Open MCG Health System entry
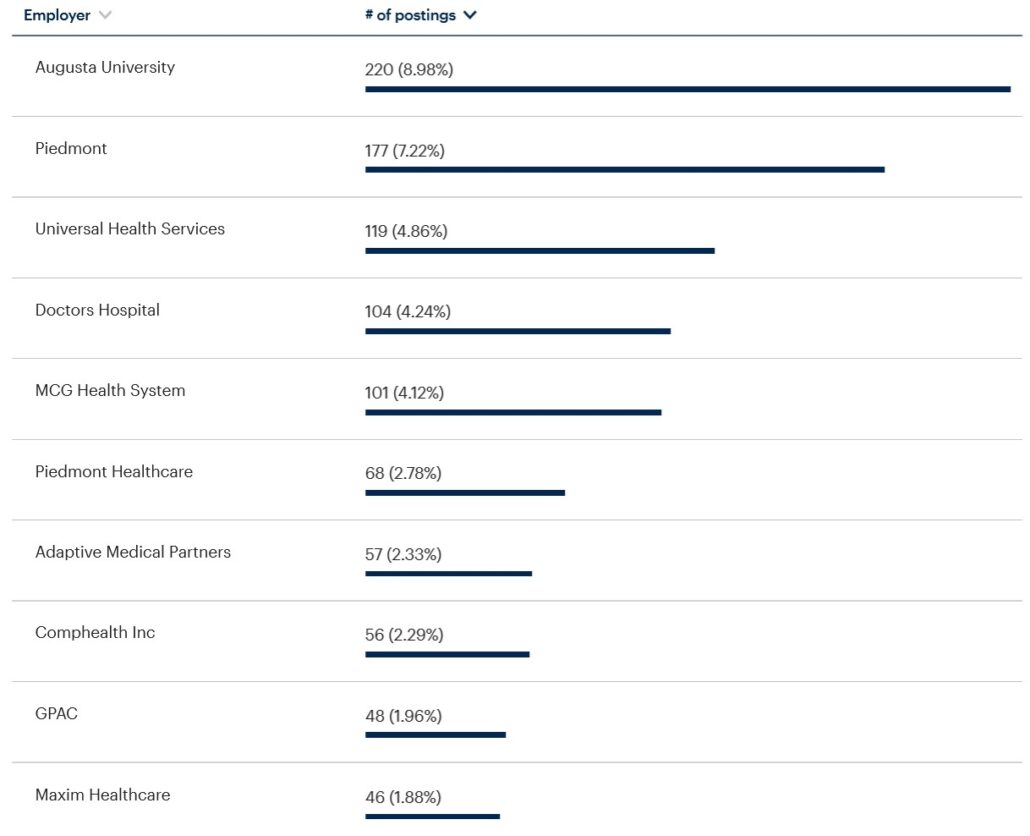 110,391
